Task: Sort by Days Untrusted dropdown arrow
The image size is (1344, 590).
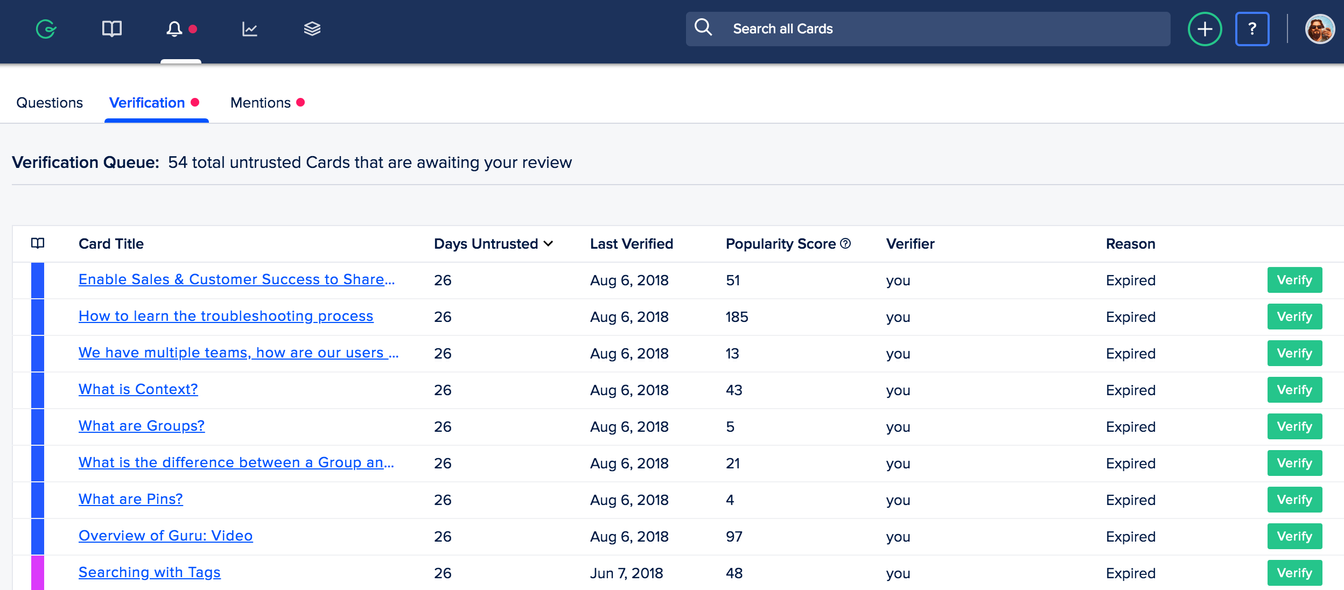Action: coord(548,244)
